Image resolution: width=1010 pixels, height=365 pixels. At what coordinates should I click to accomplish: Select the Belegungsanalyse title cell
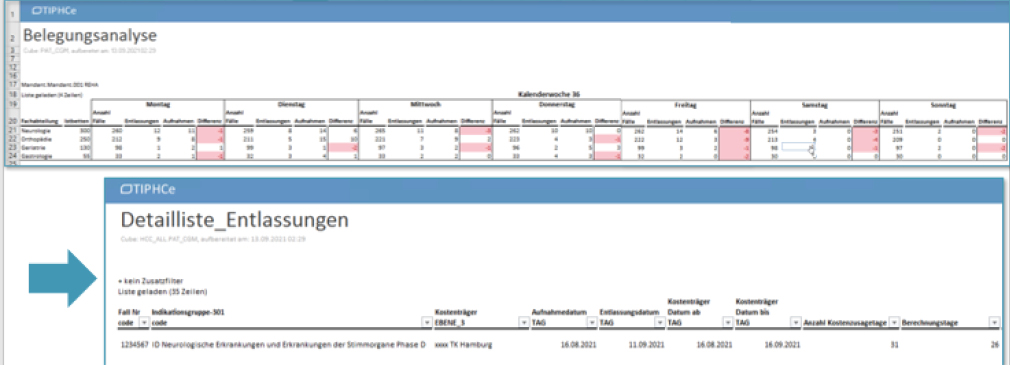[x=90, y=35]
